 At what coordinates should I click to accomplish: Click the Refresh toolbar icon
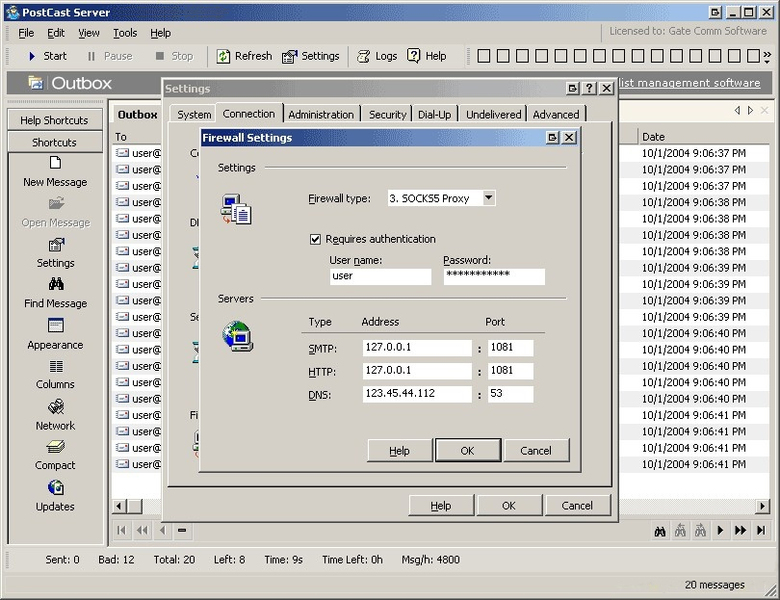(x=223, y=56)
